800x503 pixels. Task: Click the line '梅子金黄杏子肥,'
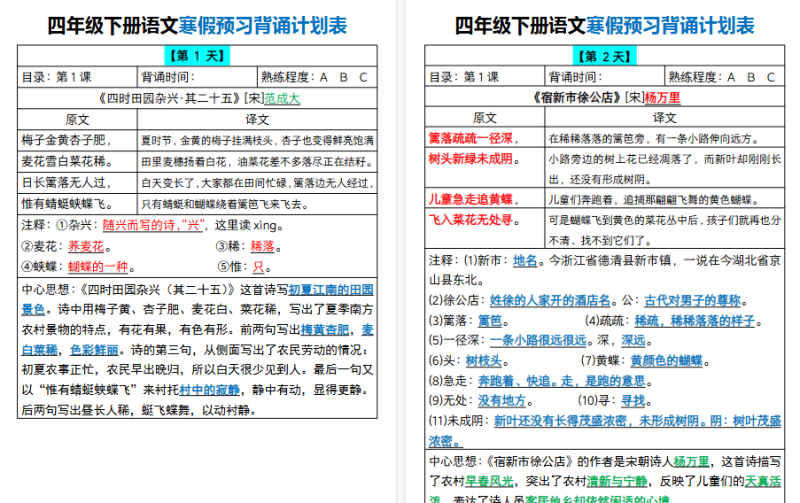[66, 140]
